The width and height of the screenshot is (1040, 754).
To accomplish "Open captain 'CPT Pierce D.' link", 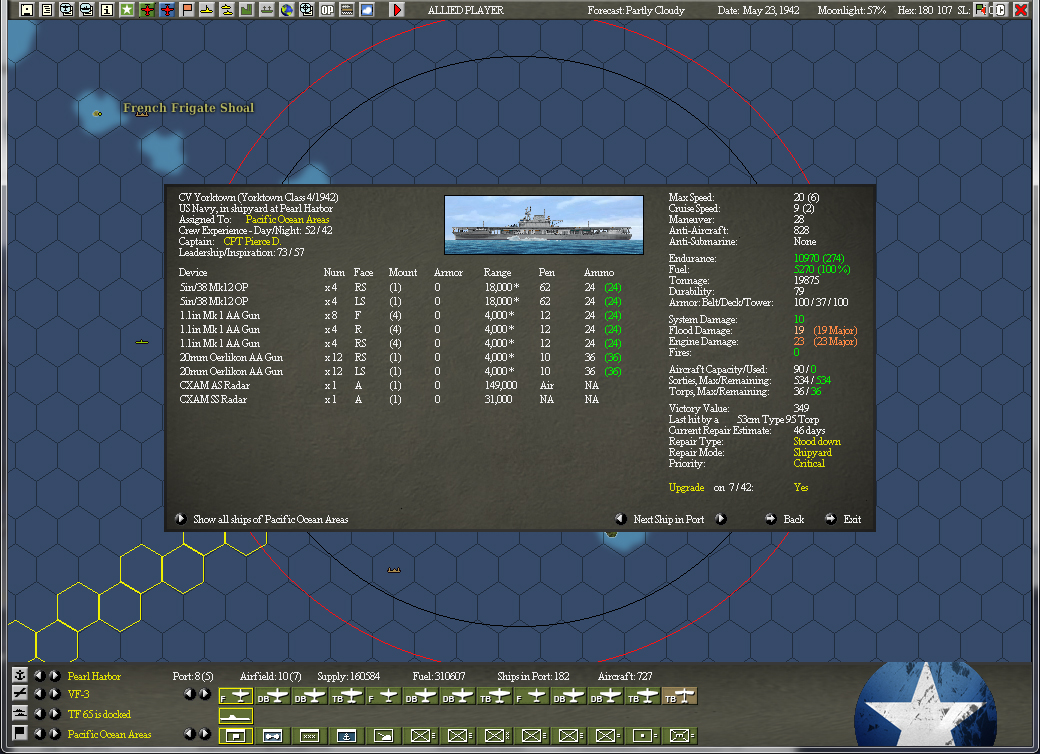I will pos(252,241).
